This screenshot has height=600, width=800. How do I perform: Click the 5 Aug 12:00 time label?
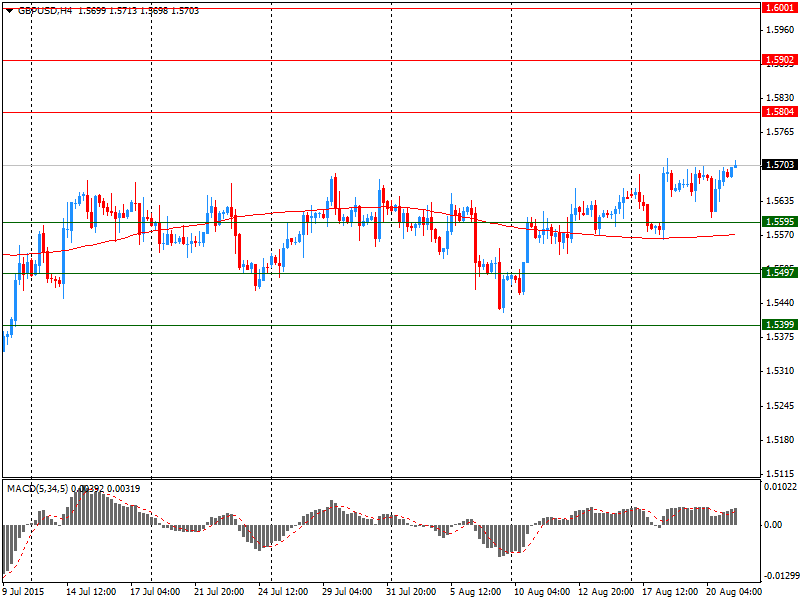tap(476, 592)
